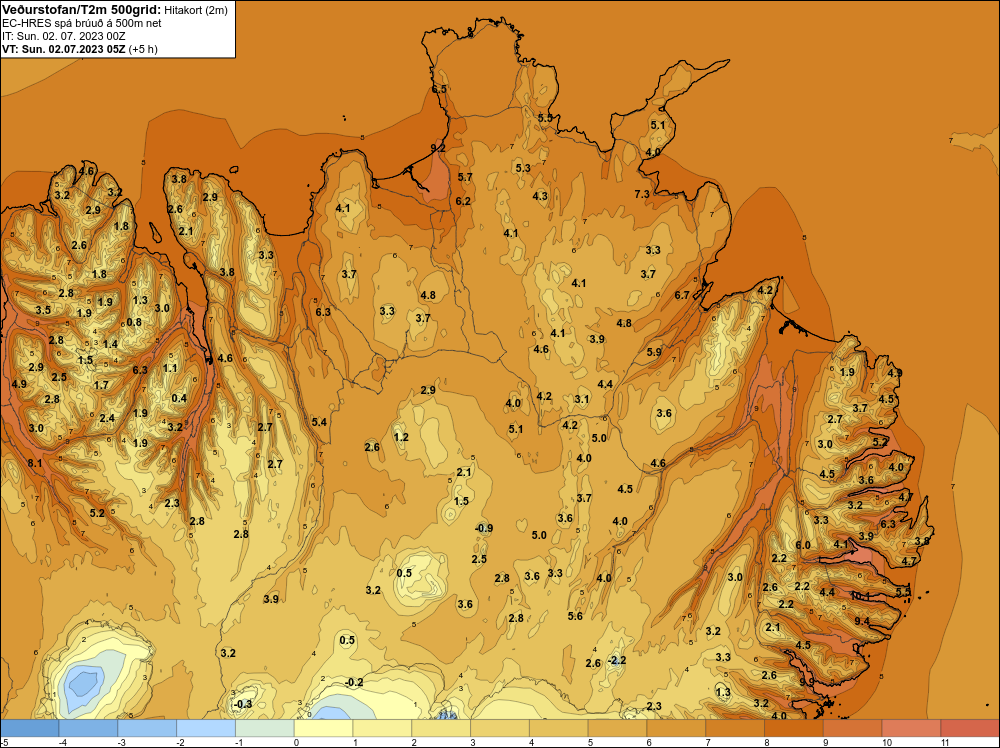The height and width of the screenshot is (748, 1000).
Task: Click the 8.1 temperature value on the west side
Action: 34,463
